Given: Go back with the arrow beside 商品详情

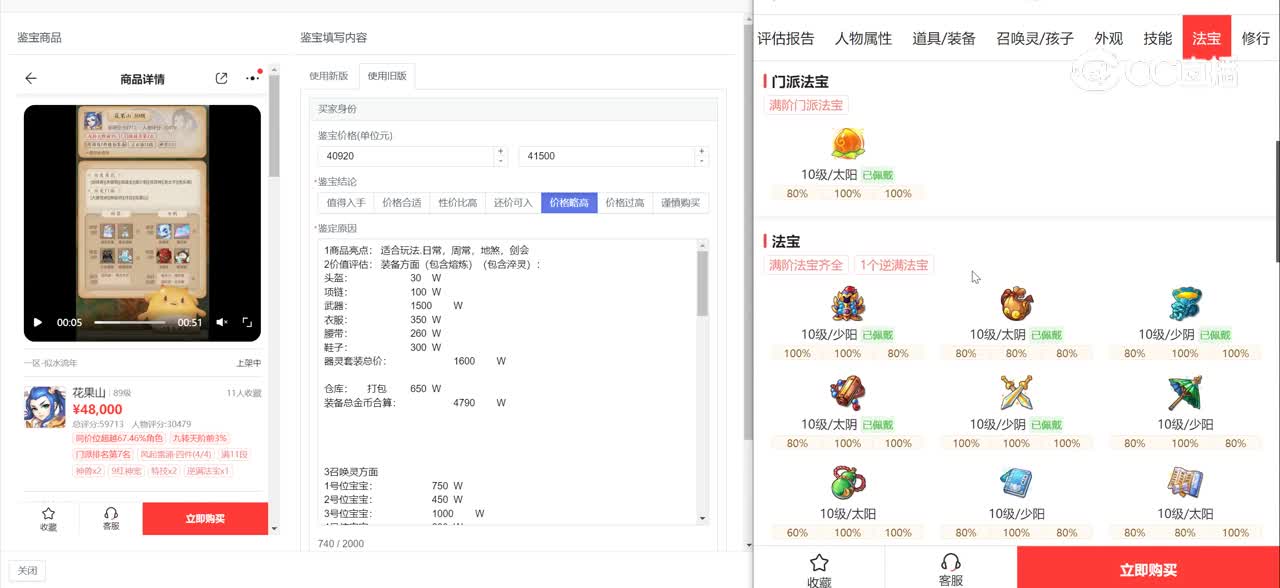Looking at the screenshot, I should point(31,78).
